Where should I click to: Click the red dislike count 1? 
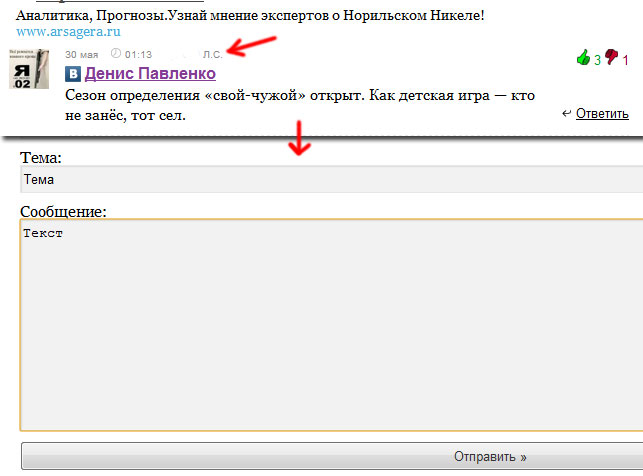coord(625,60)
